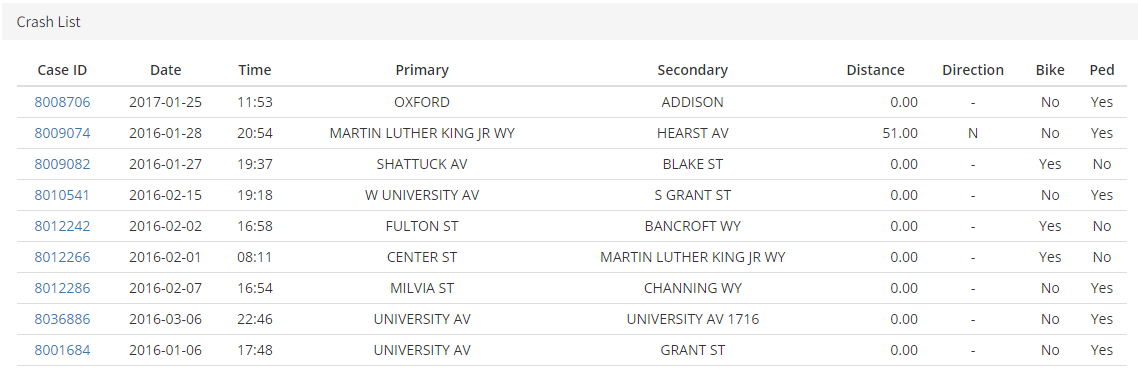Open case ID 8036886 link

[62, 319]
